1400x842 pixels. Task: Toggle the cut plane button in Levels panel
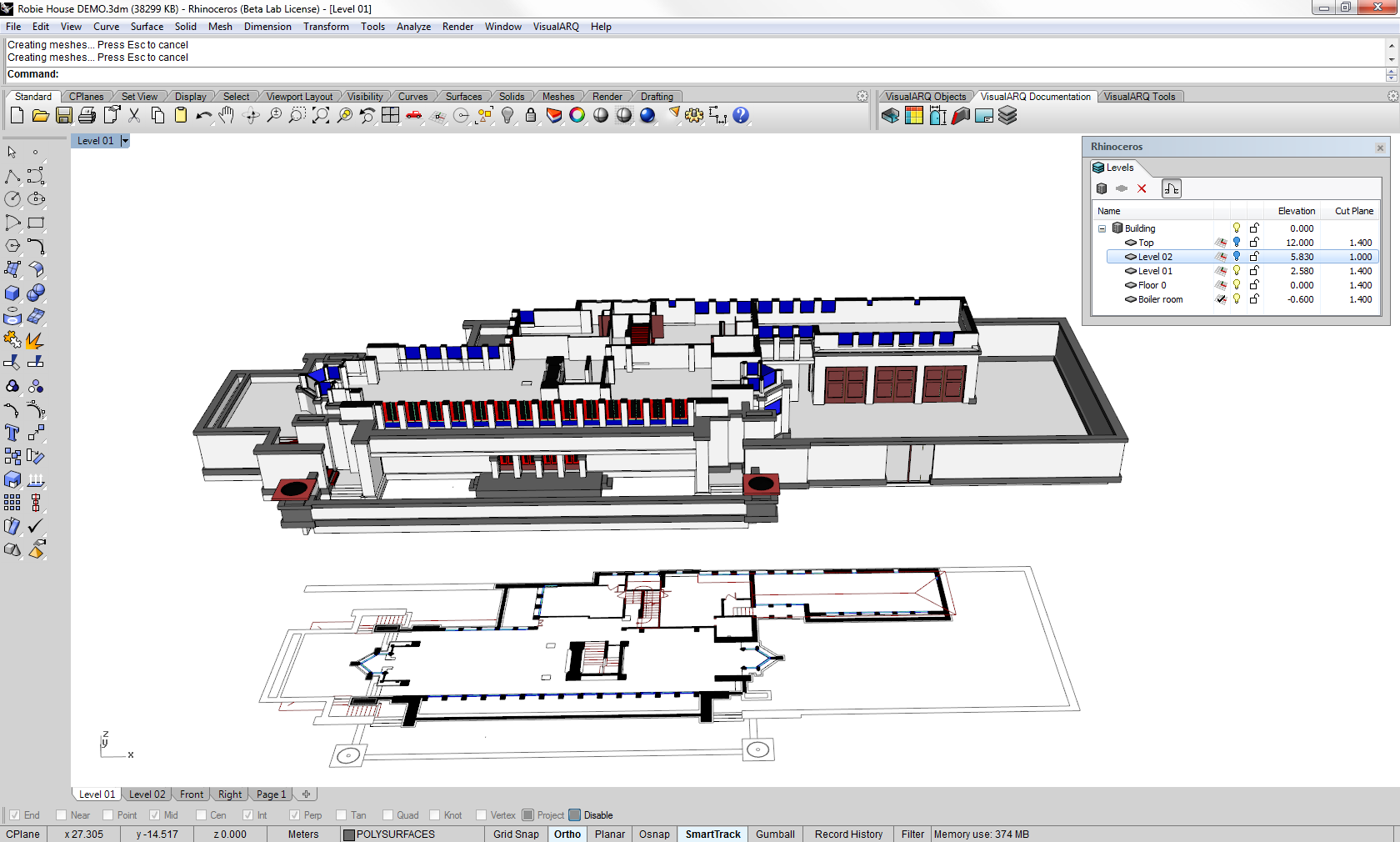pos(1172,188)
